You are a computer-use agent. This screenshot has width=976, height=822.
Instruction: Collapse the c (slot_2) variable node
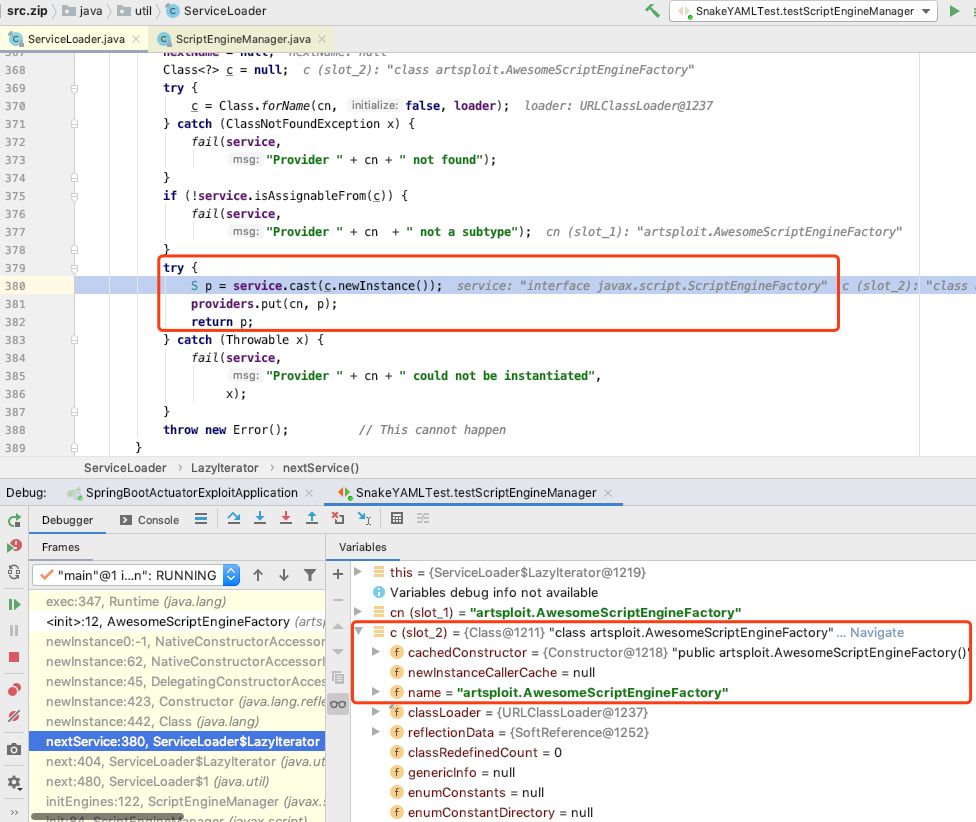click(x=357, y=632)
